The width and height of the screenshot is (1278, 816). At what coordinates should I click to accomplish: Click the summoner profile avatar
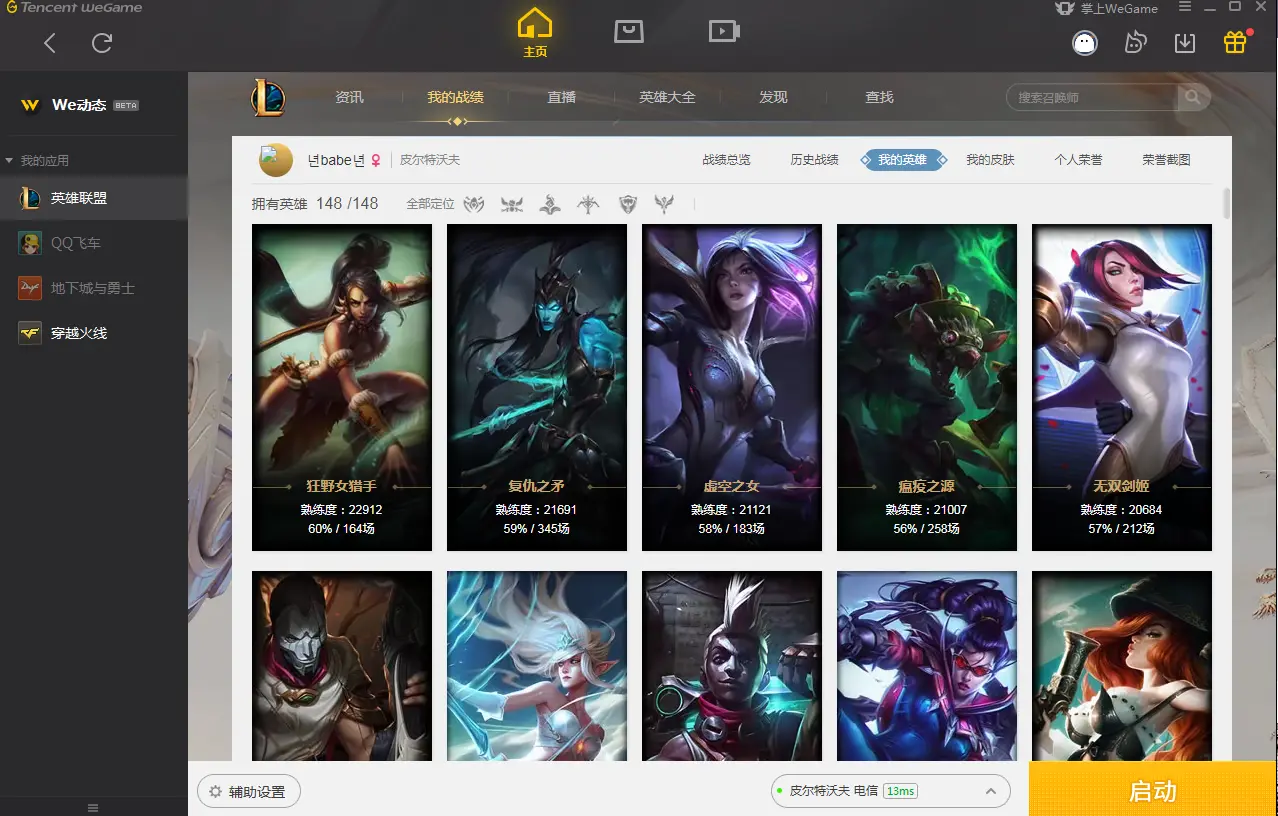(x=276, y=160)
